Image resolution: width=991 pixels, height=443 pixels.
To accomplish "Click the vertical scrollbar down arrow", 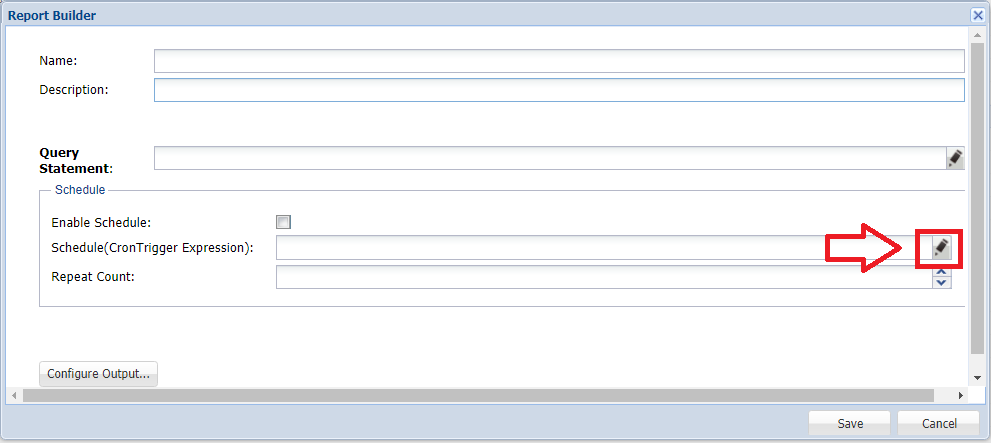I will coord(977,378).
